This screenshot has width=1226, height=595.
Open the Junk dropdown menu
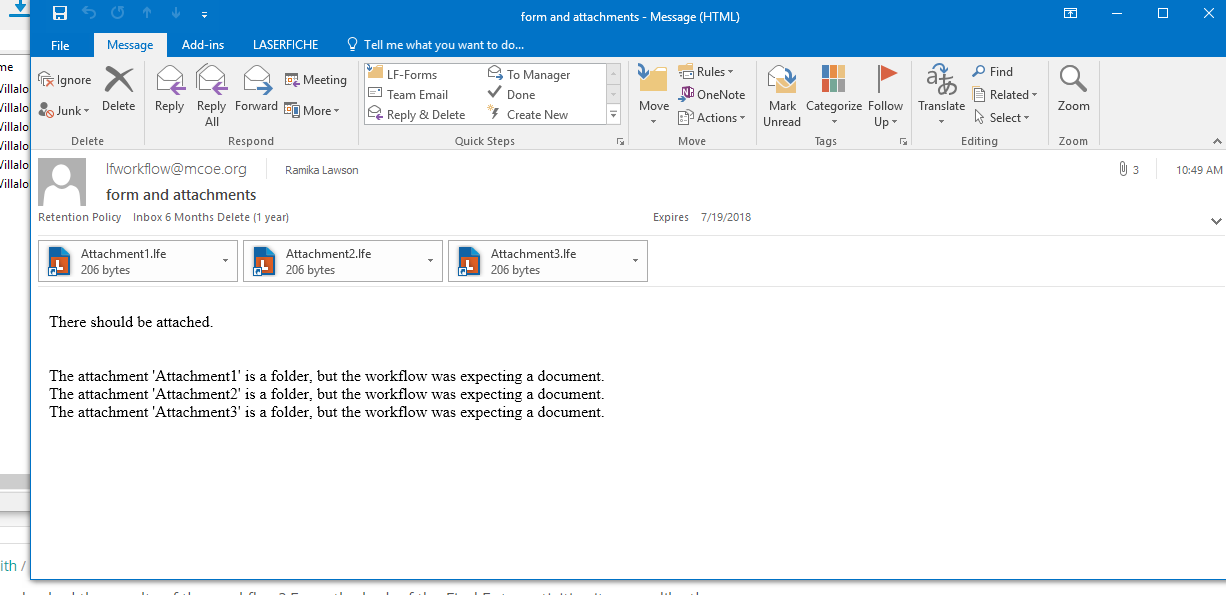coord(67,111)
